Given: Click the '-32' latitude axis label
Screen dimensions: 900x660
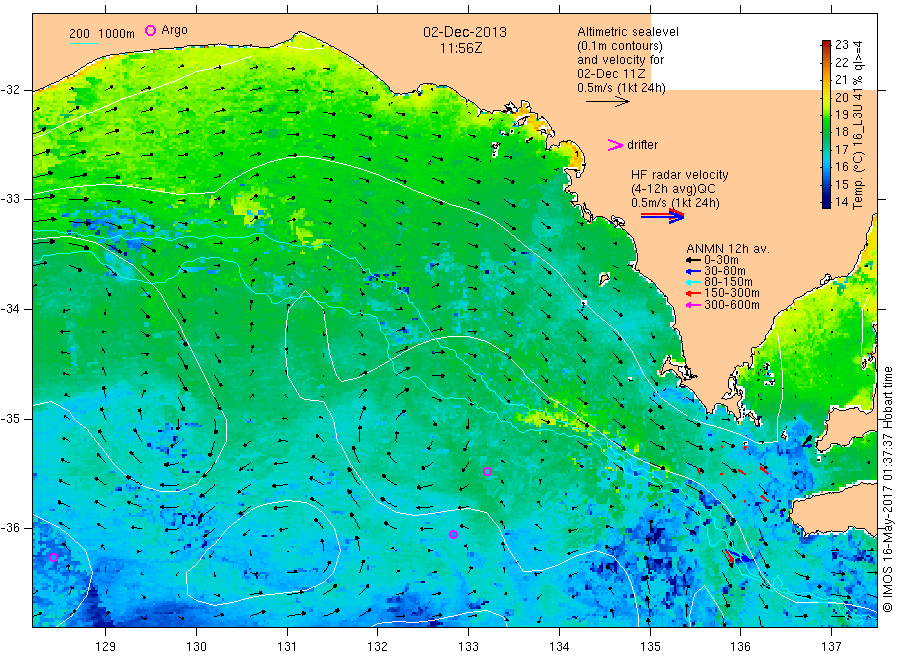Looking at the screenshot, I should (x=10, y=90).
